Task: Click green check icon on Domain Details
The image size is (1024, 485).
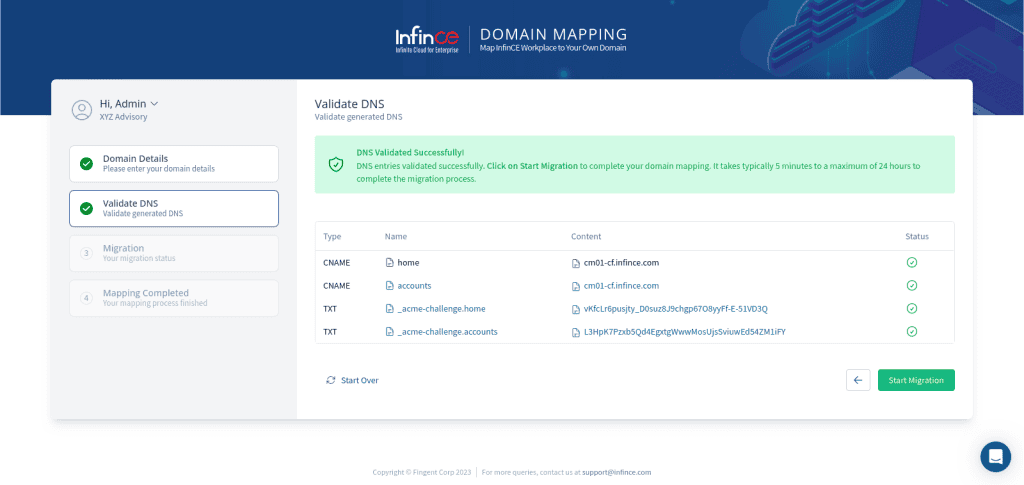Action: 86,164
